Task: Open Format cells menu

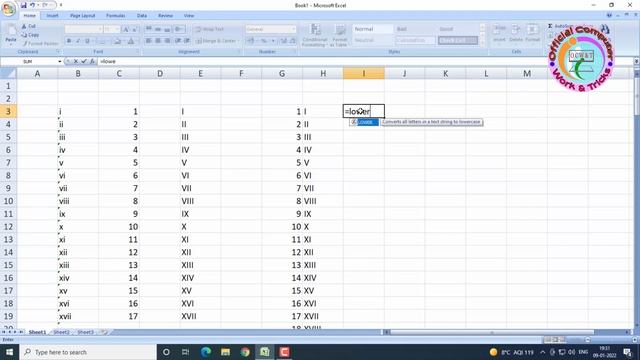Action: (532, 33)
